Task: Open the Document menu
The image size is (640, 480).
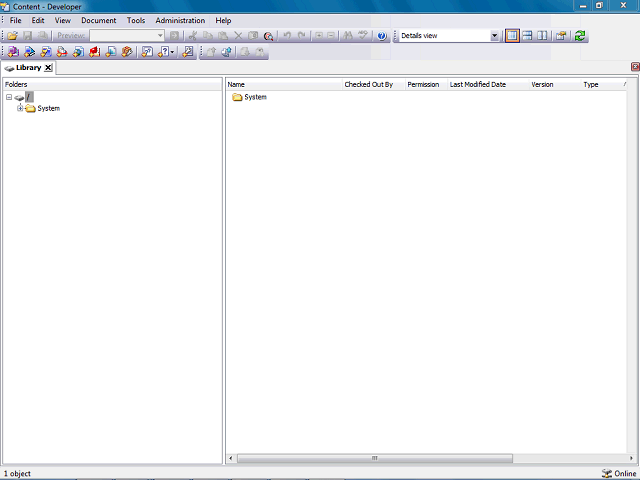Action: coord(98,20)
